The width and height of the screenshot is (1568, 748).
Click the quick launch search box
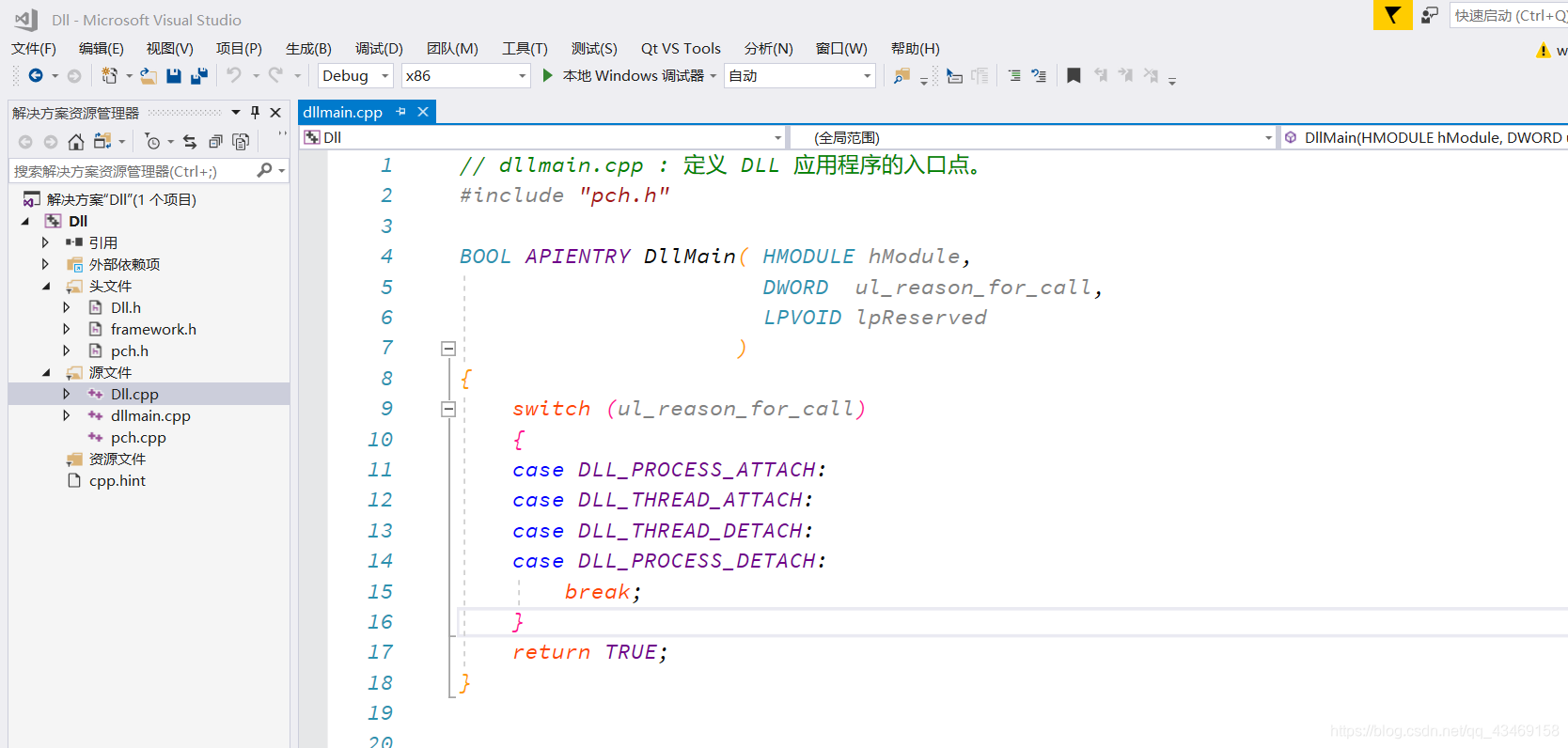[x=1509, y=15]
